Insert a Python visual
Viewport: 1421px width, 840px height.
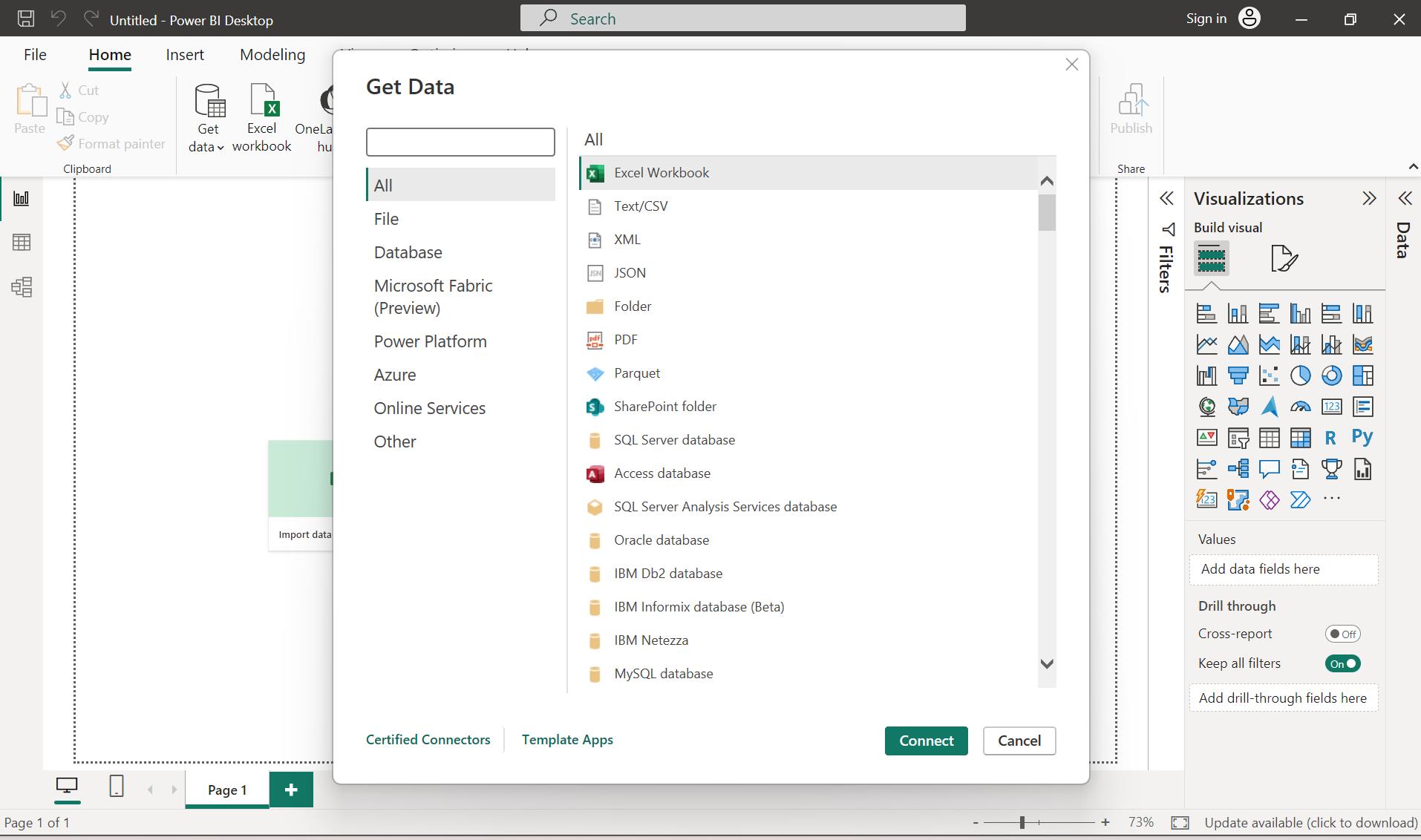point(1363,438)
